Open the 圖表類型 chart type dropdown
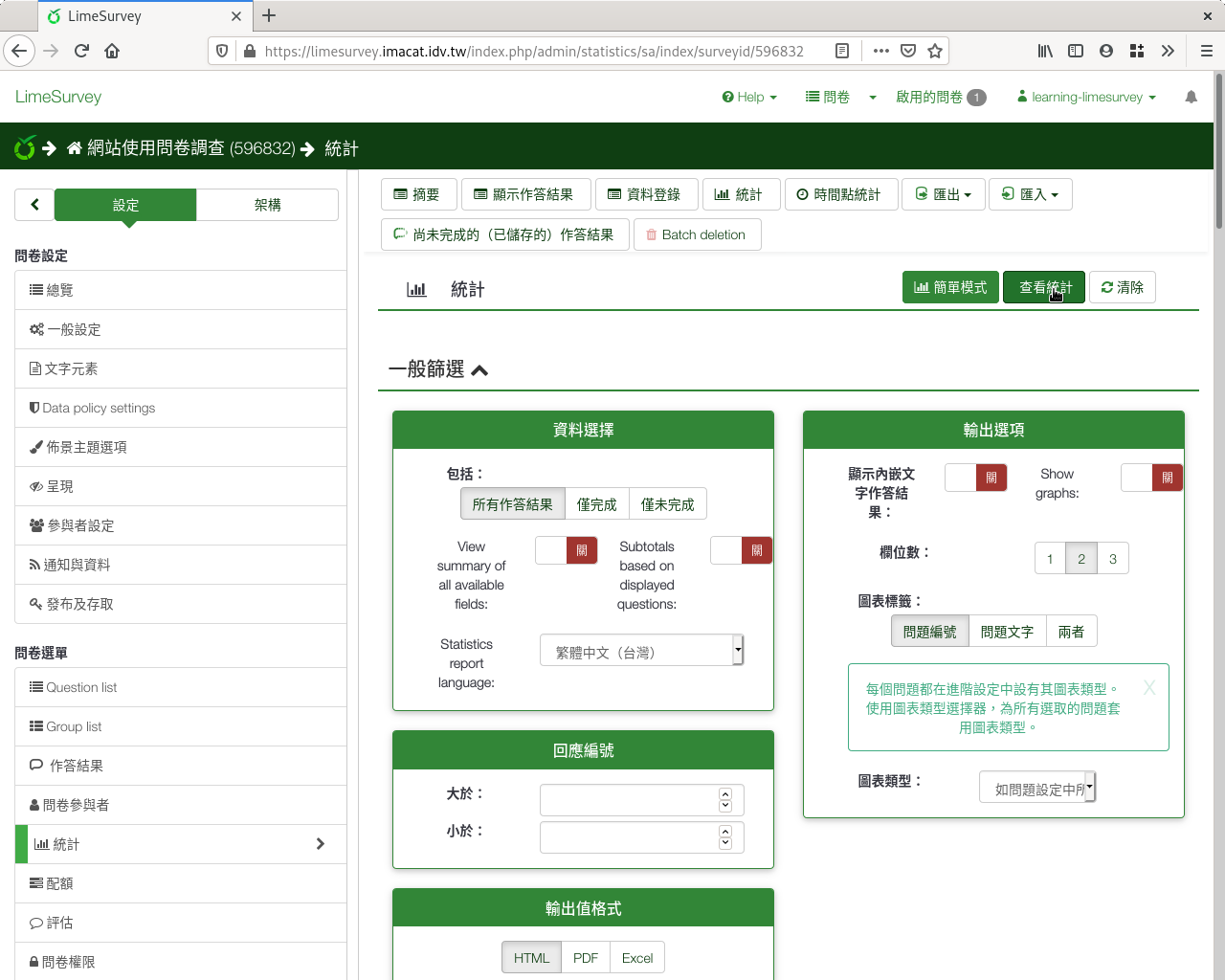This screenshot has height=980, width=1225. tap(1037, 788)
